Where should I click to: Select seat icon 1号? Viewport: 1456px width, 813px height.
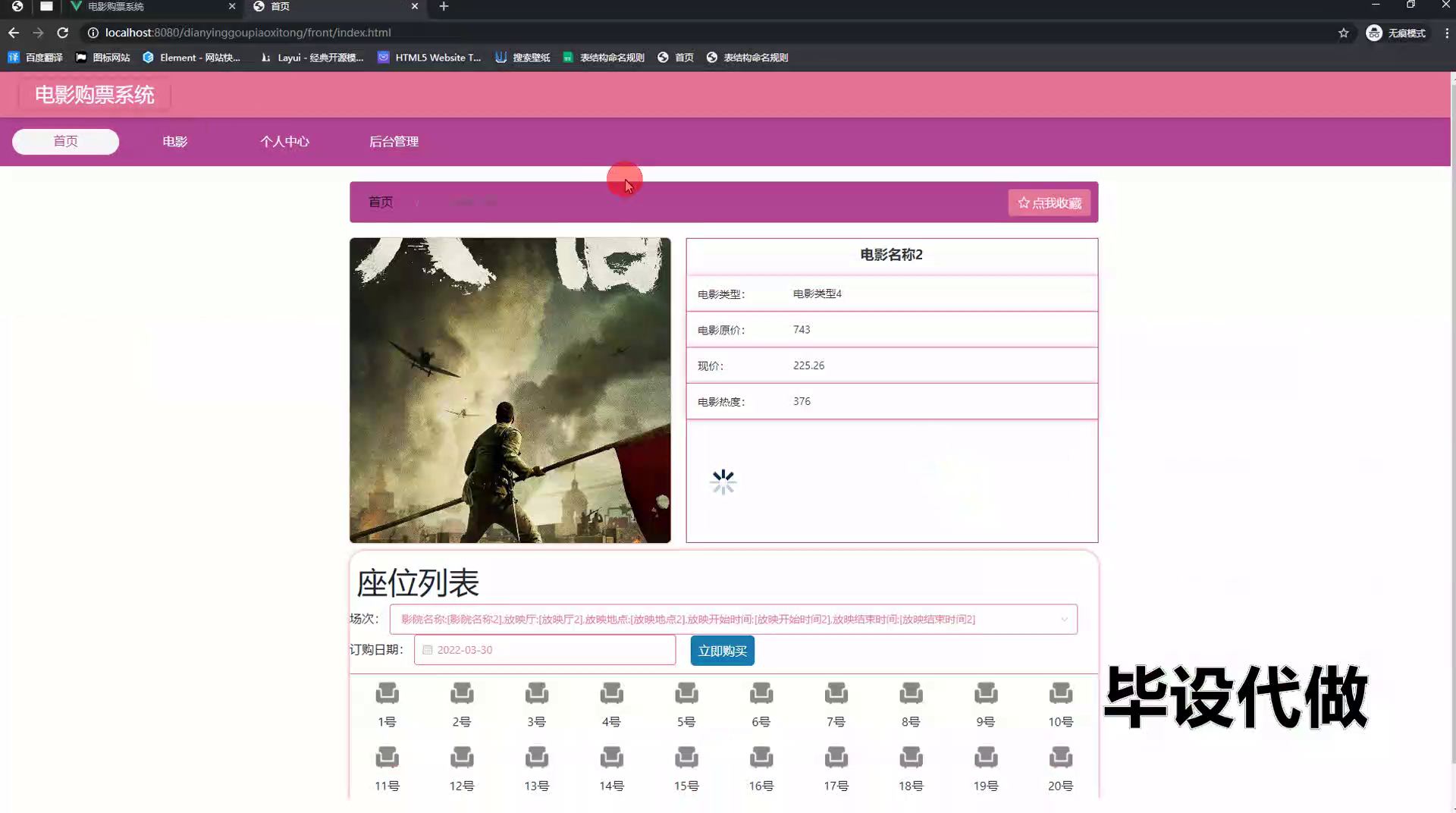pos(387,693)
